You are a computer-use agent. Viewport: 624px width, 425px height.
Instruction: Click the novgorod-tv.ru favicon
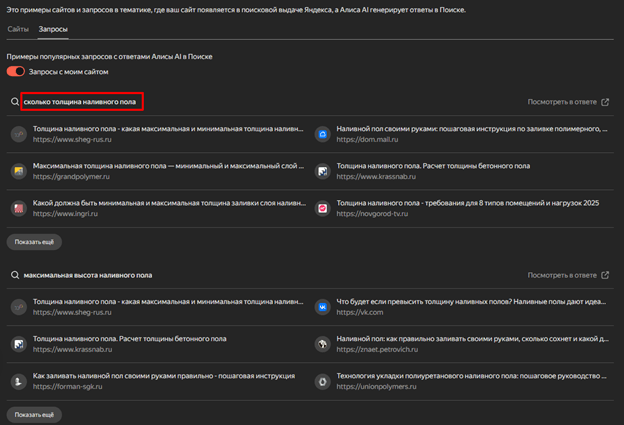tap(323, 208)
